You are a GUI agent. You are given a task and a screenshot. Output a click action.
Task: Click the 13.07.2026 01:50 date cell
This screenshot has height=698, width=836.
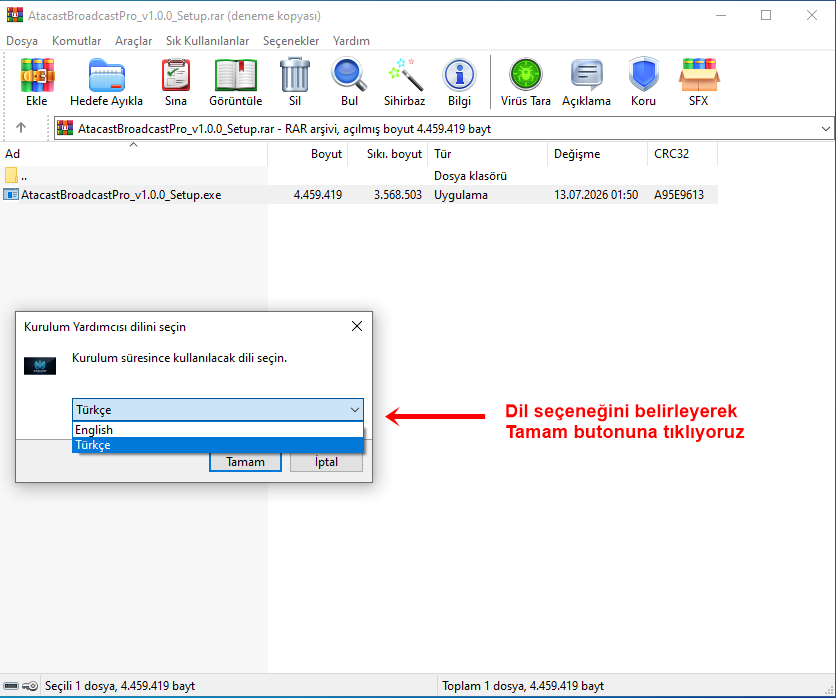pyautogui.click(x=596, y=195)
